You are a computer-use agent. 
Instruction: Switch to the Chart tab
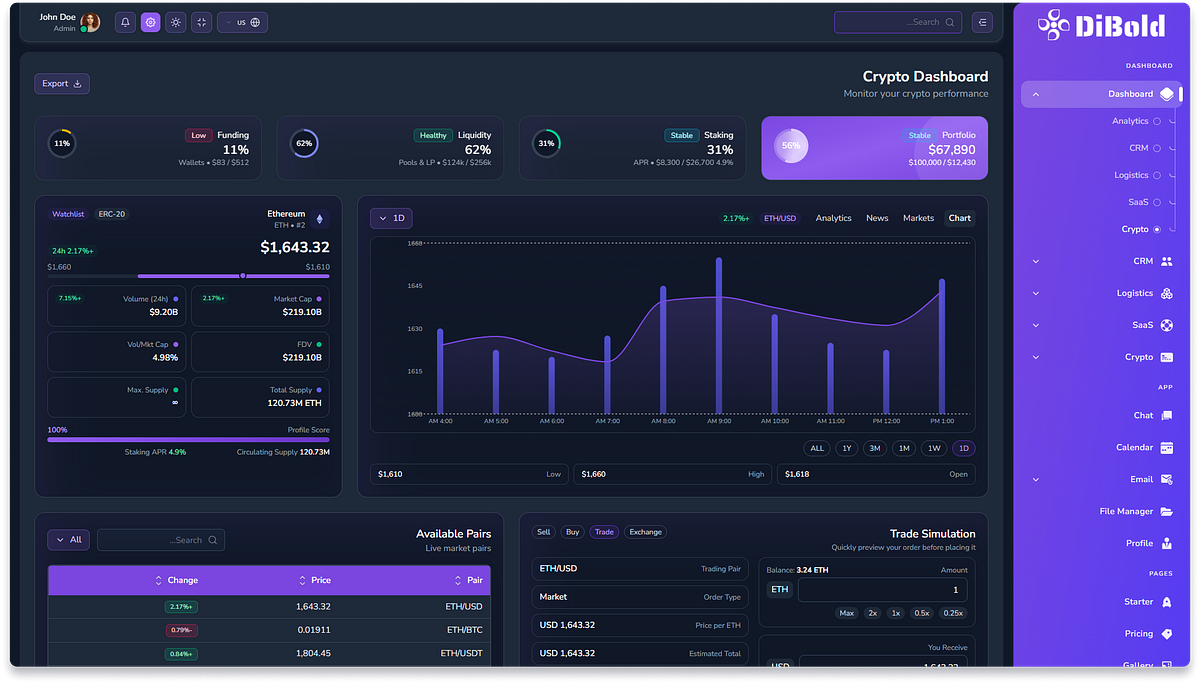(x=960, y=218)
